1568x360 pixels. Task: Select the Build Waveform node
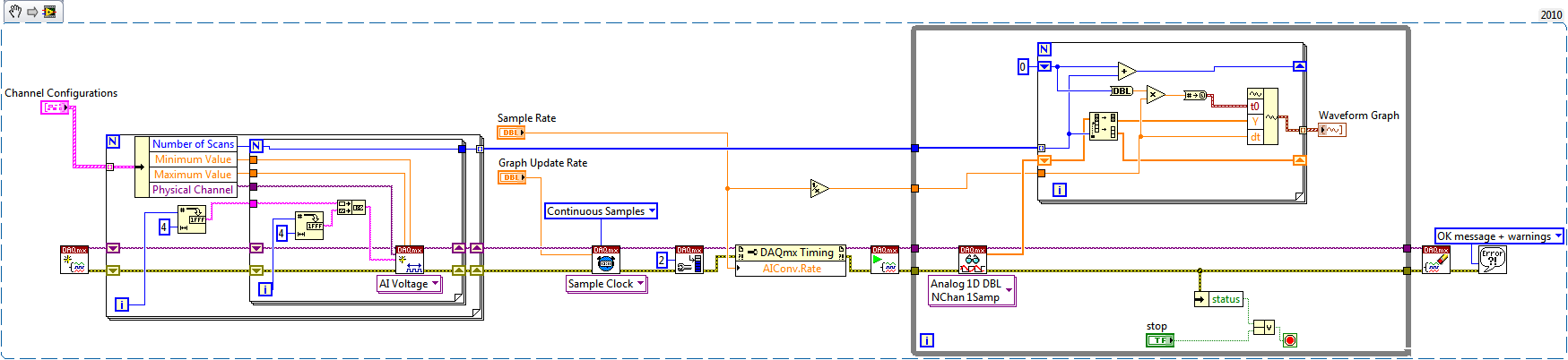(x=1262, y=116)
